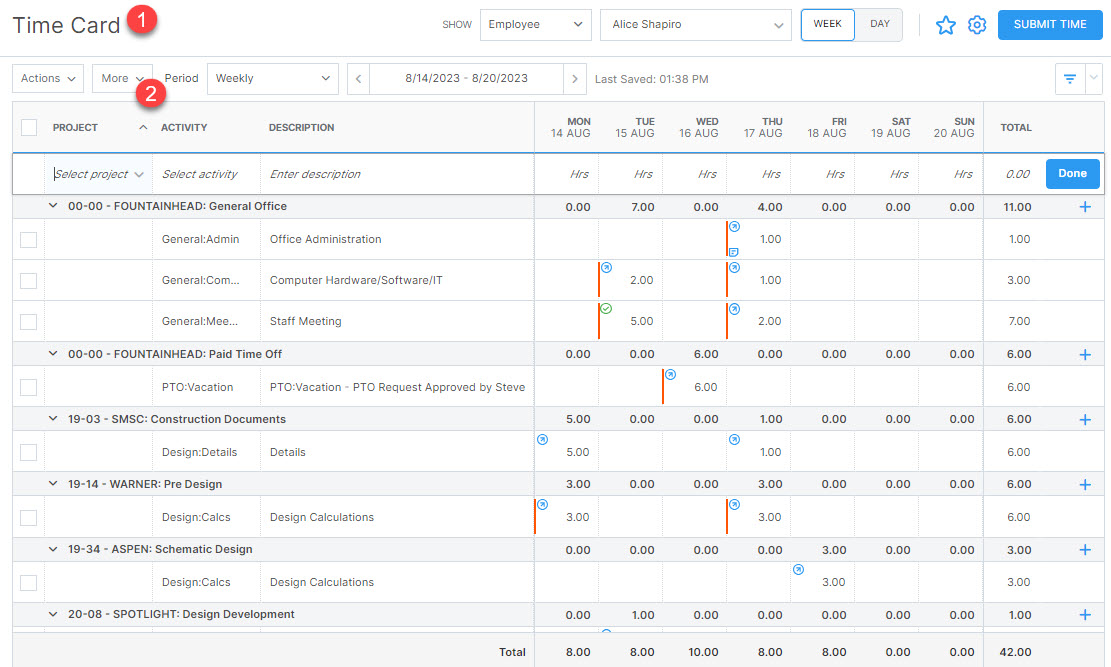Click the Enter description field
The image size is (1111, 667).
point(396,174)
